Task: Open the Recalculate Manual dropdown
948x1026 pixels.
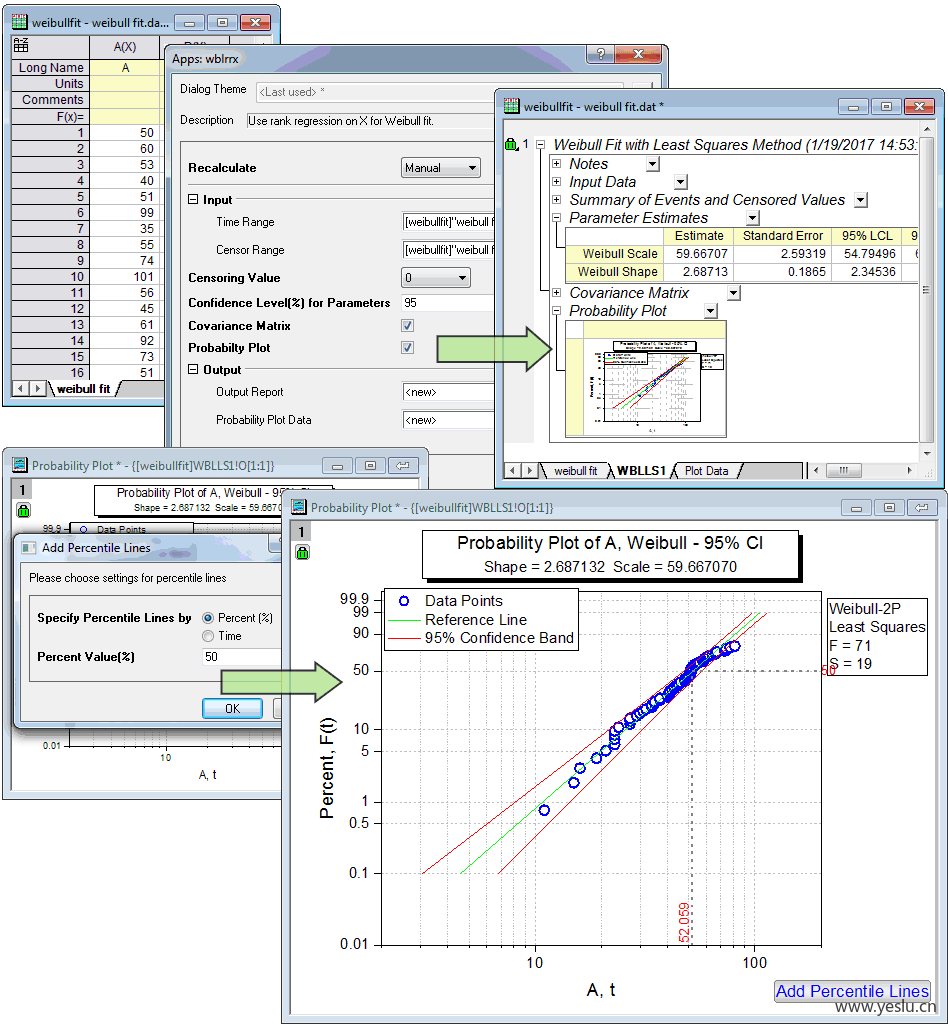Action: coord(441,168)
